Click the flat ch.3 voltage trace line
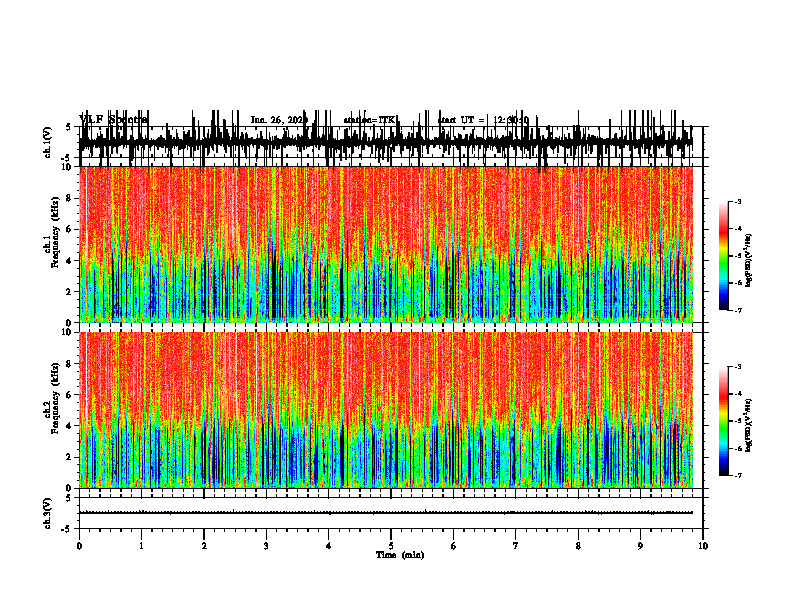This screenshot has height=612, width=792. [386, 513]
